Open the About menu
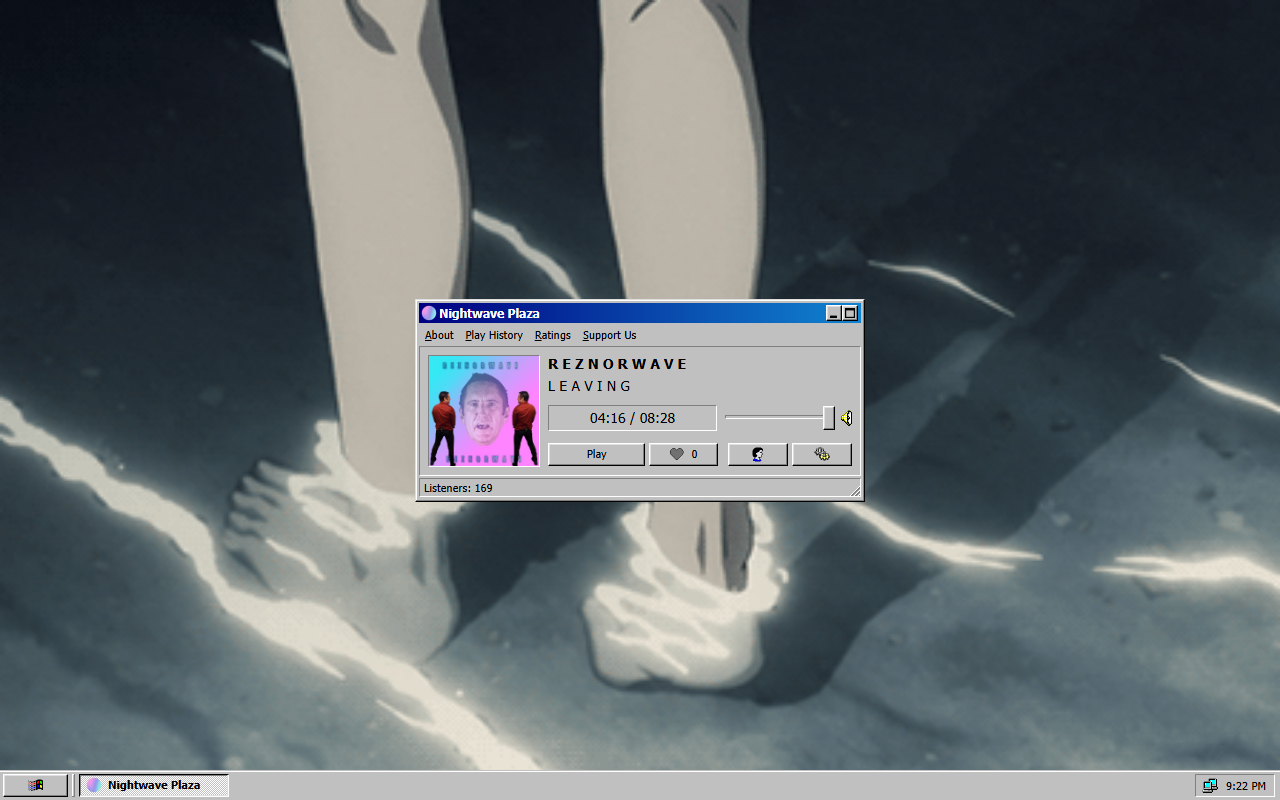The width and height of the screenshot is (1280, 800). pos(439,335)
